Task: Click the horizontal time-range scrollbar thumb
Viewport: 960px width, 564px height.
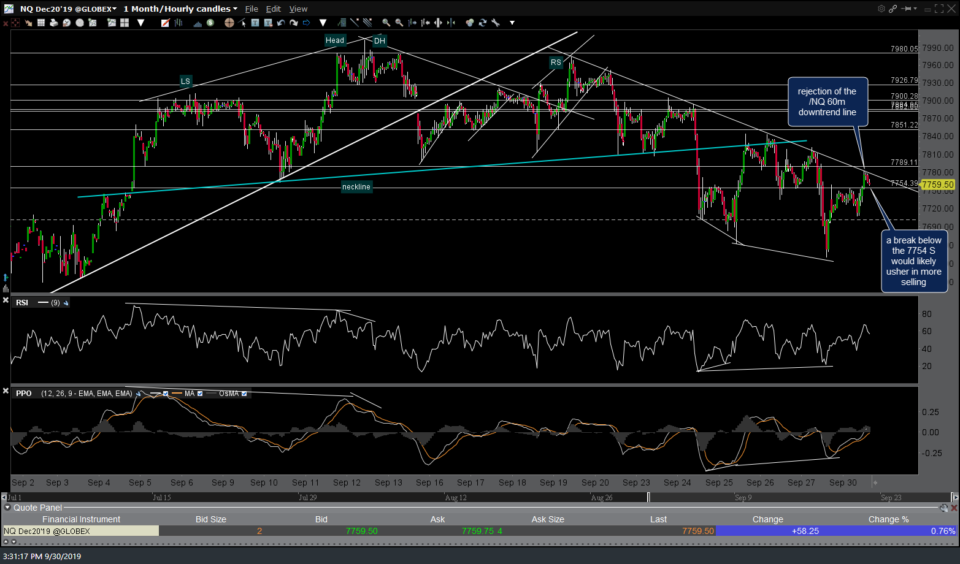Action: point(801,497)
